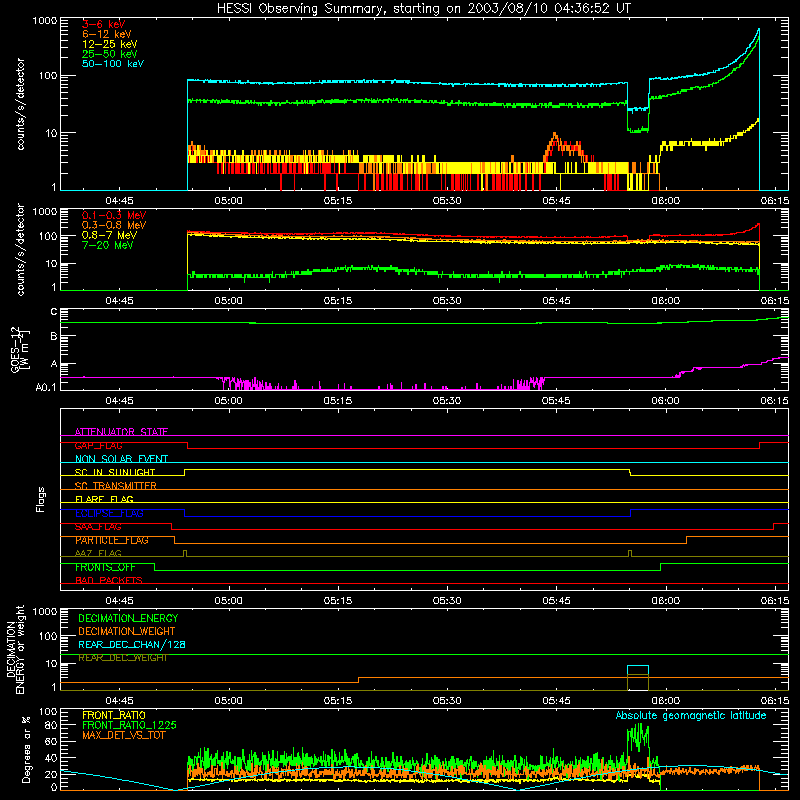Click the DECIMATION_ENERGY legend label
This screenshot has height=800, width=800.
[x=128, y=618]
